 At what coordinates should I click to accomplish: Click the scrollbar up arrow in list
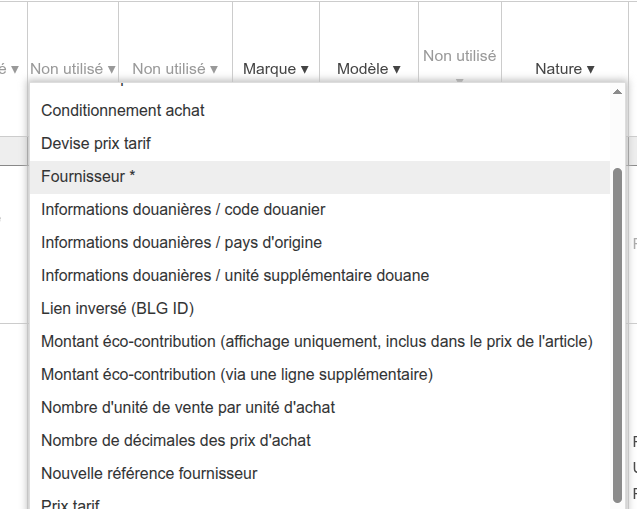click(x=617, y=92)
